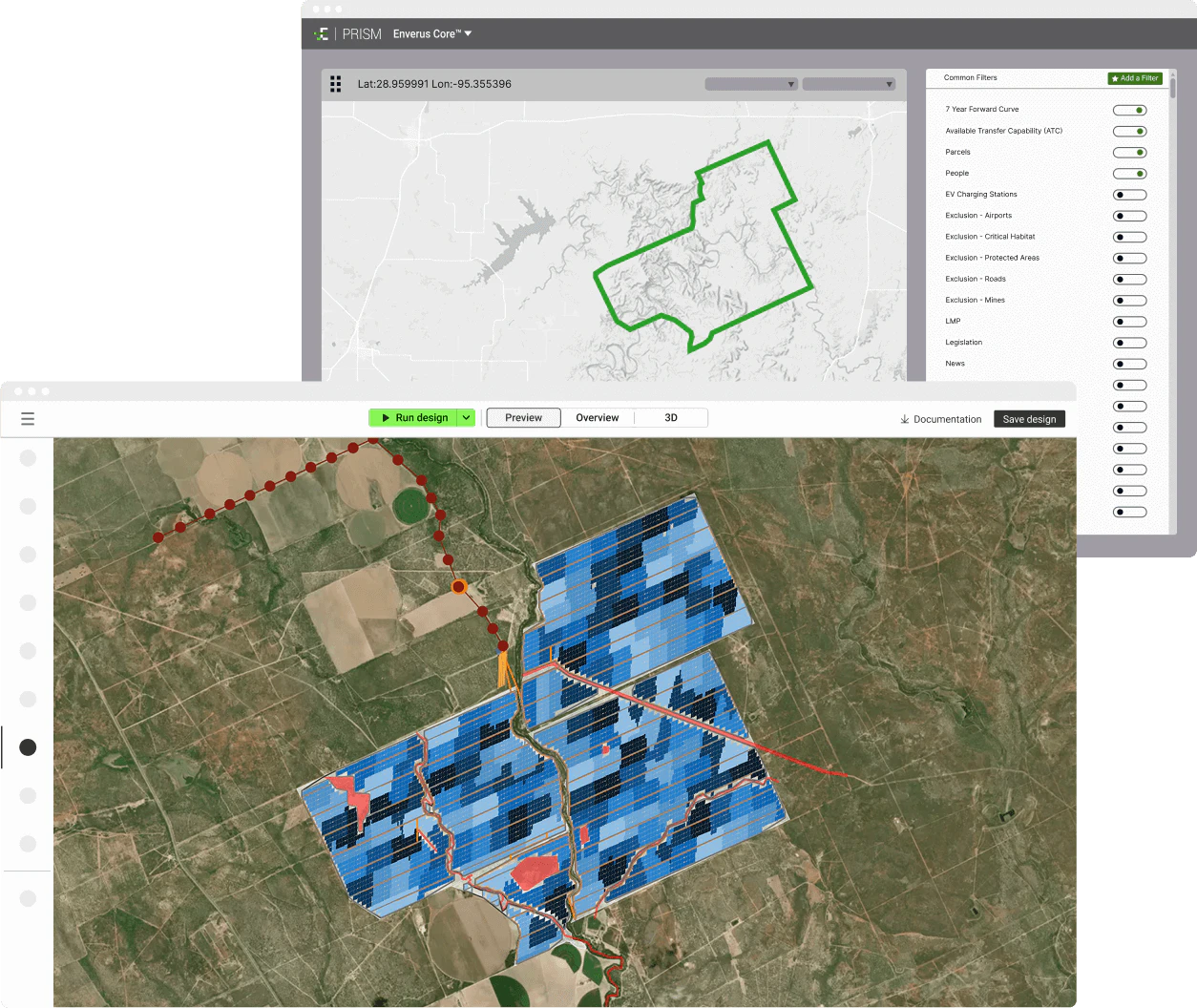Open the Documentation download link
This screenshot has width=1197, height=1008.
pos(940,419)
